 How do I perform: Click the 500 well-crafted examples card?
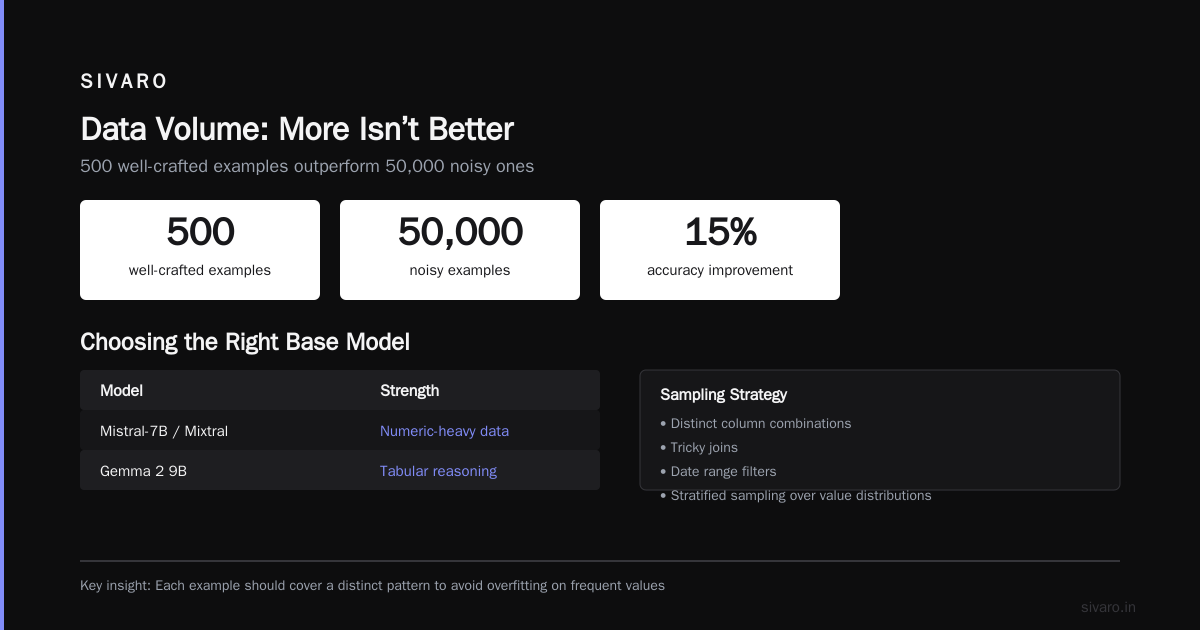click(200, 250)
